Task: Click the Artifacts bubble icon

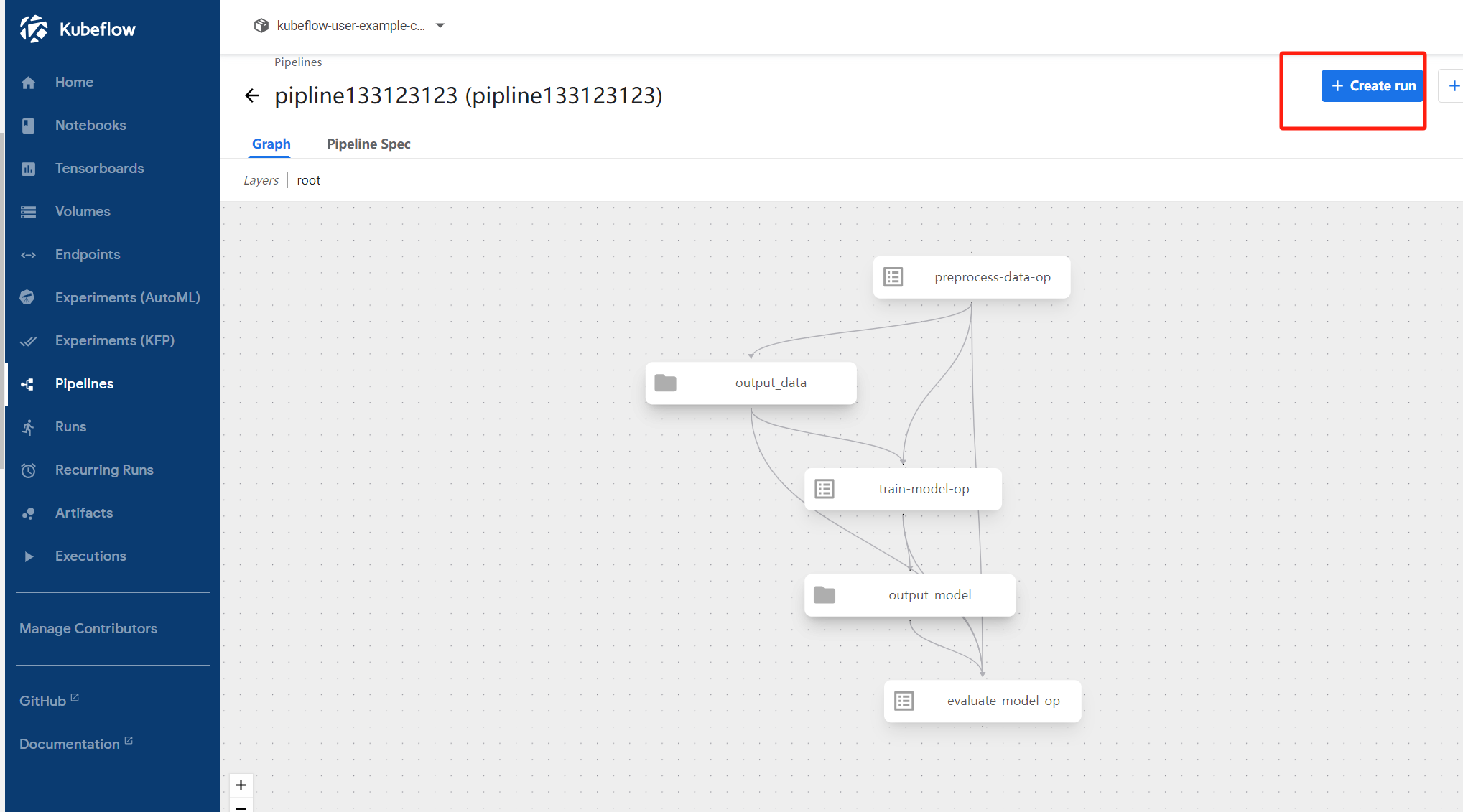Action: click(x=28, y=513)
